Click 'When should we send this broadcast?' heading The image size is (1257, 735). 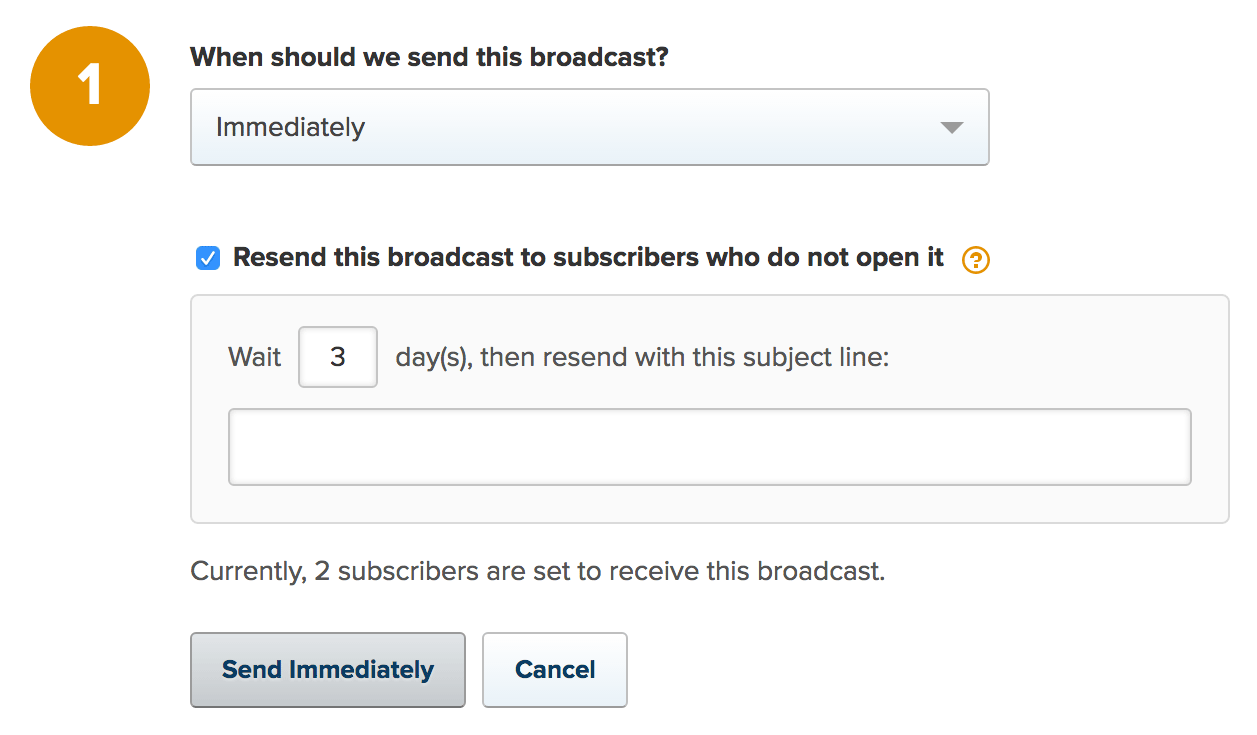[429, 57]
